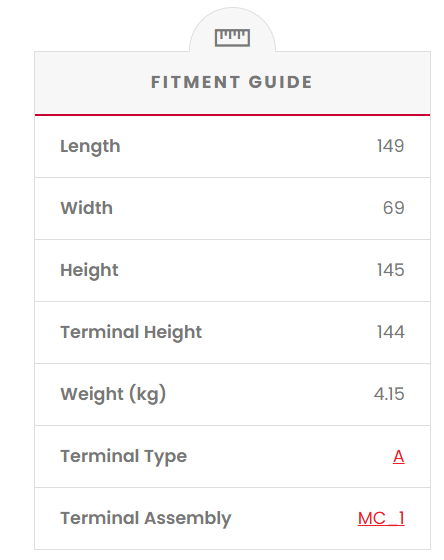Click the Height value 145
Image resolution: width=444 pixels, height=560 pixels.
coord(391,270)
